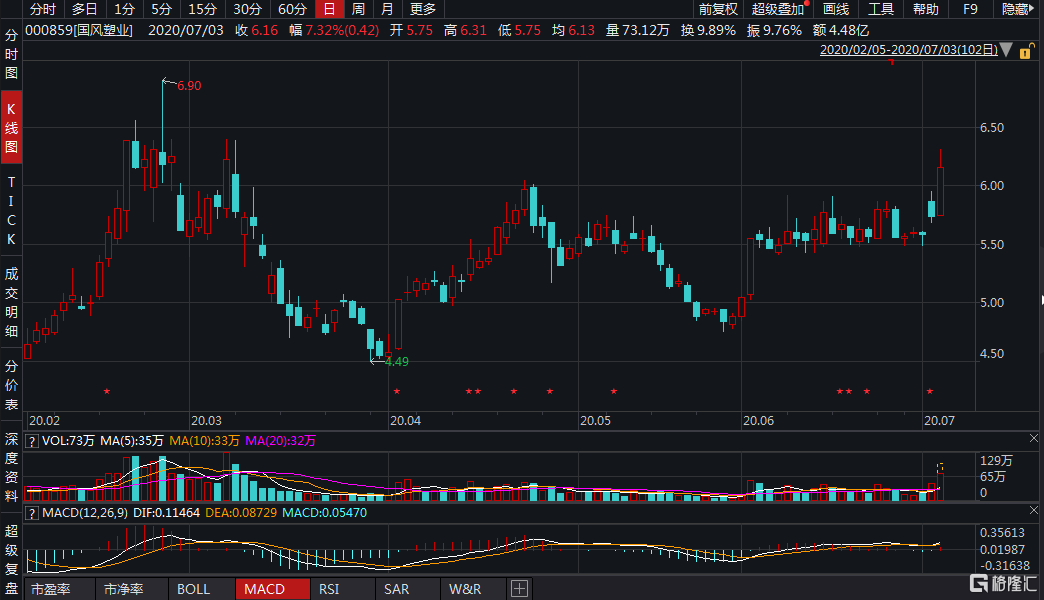This screenshot has height=600, width=1044.
Task: Add a new indicator tab with plus icon
Action: [x=518, y=589]
